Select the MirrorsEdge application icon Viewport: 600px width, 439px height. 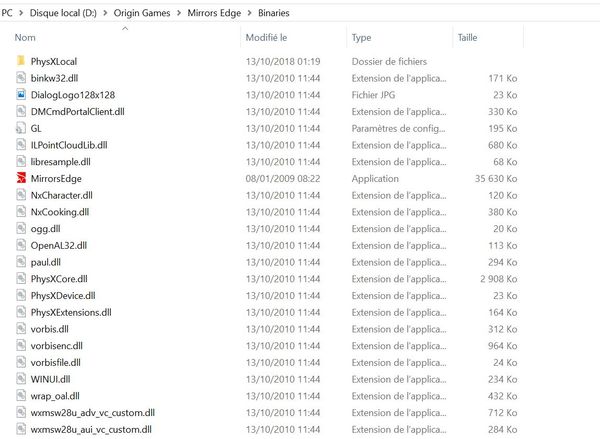(x=21, y=178)
